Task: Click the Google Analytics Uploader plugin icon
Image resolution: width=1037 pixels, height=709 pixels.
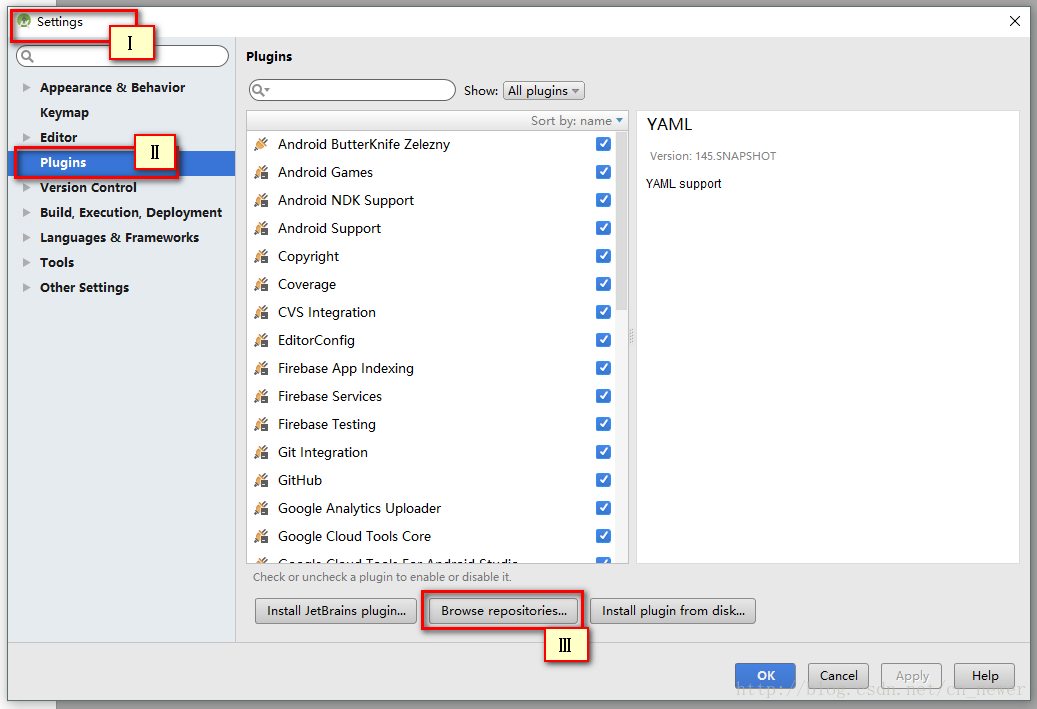Action: pos(261,508)
